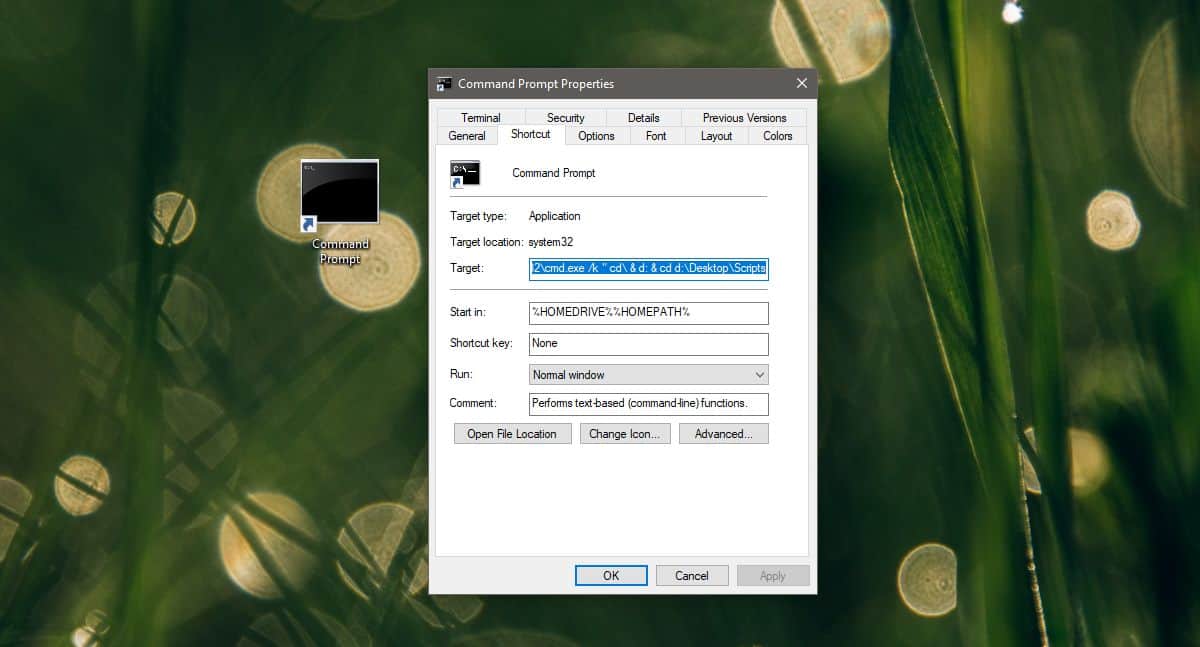Open the Font tab
Screen dimensions: 1200x647
pyautogui.click(x=656, y=135)
